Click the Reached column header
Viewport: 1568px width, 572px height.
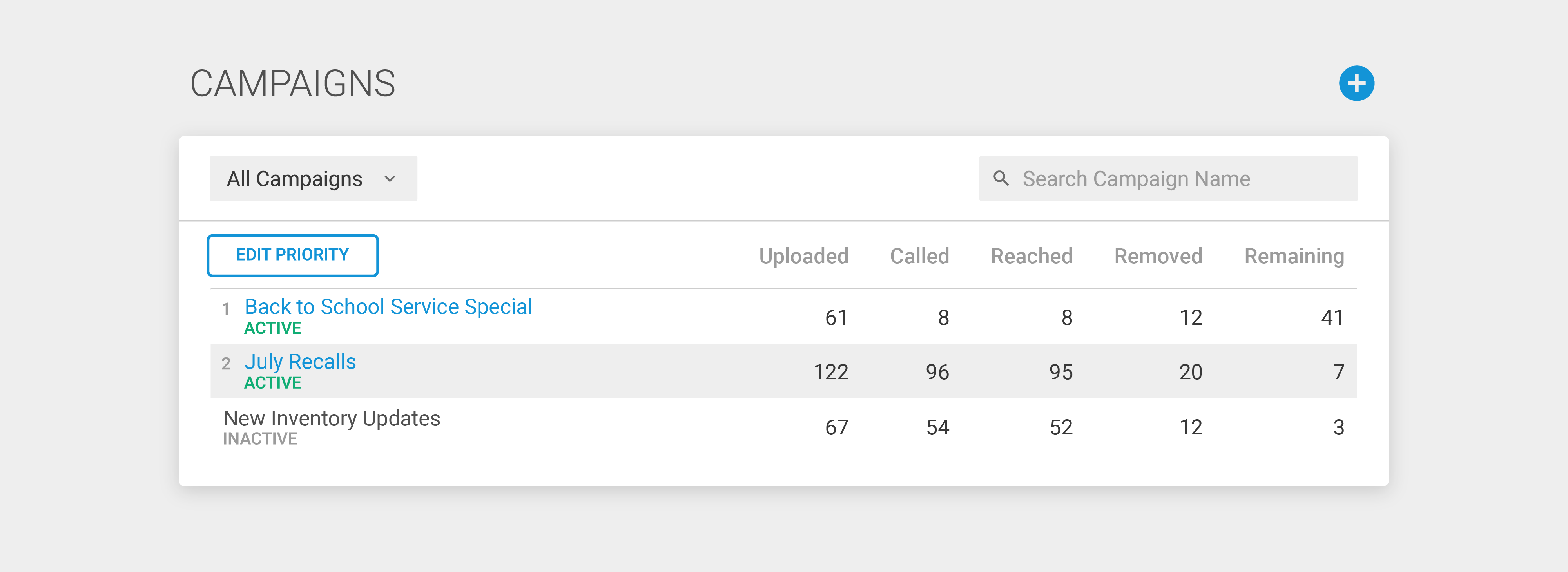point(1031,256)
